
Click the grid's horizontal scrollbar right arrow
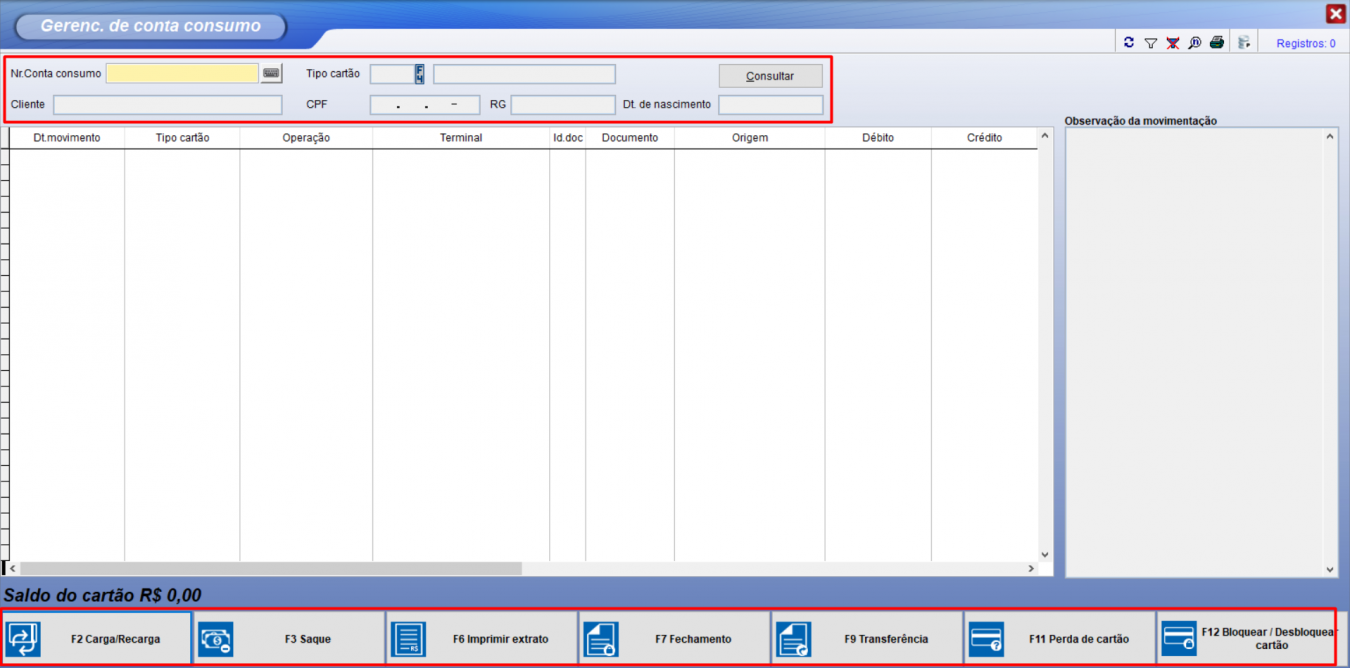1031,569
